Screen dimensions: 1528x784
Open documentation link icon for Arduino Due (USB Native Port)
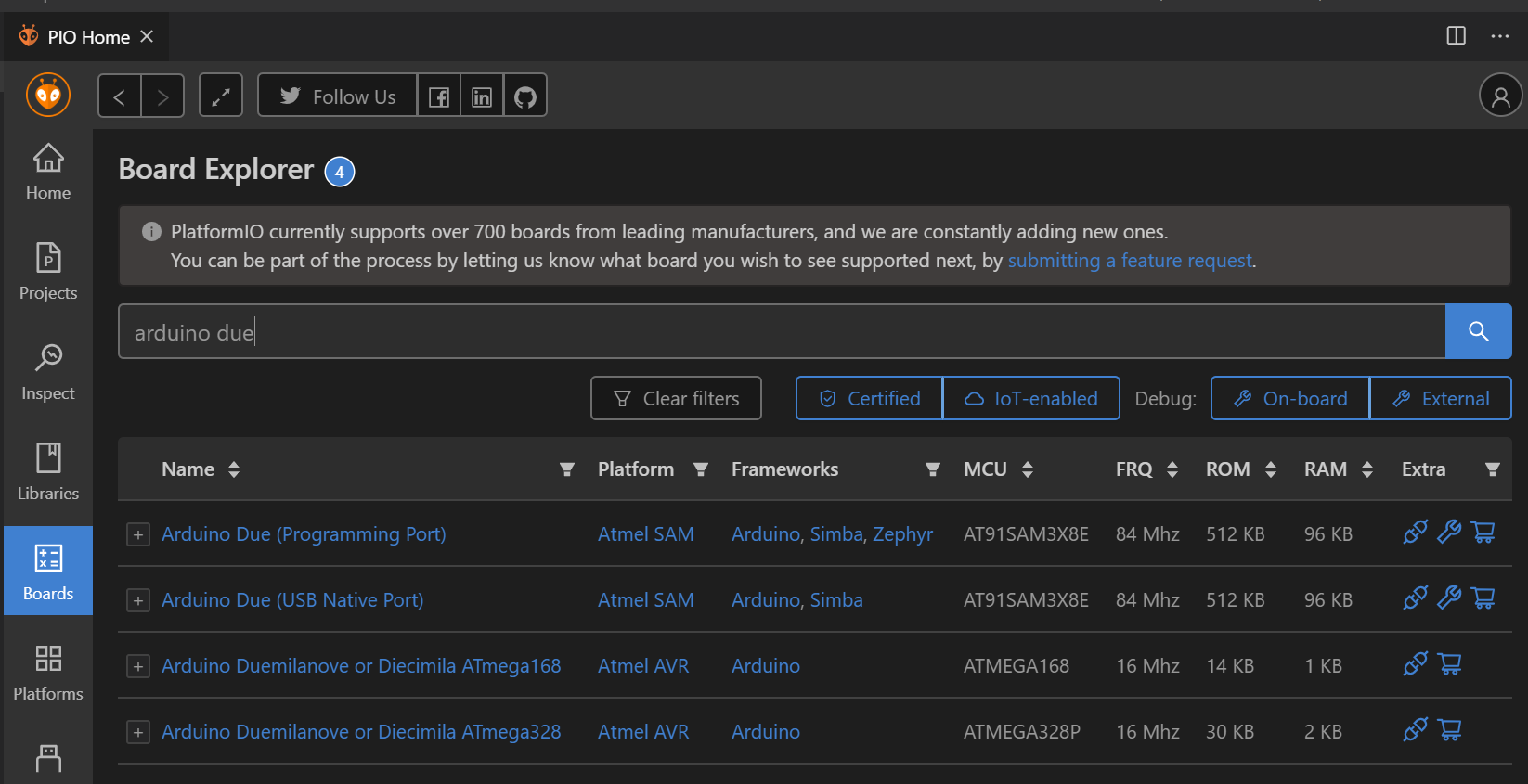click(x=1416, y=598)
